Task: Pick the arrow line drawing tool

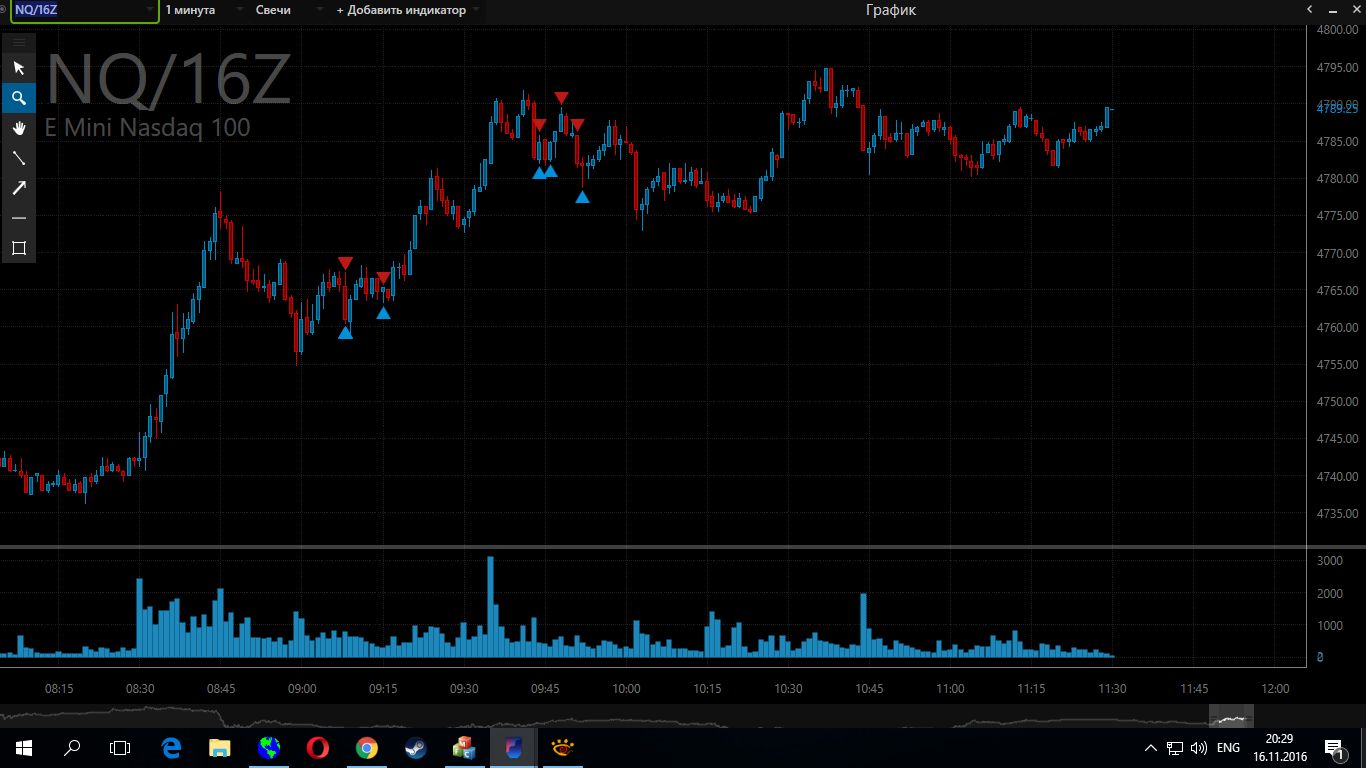Action: click(x=18, y=188)
